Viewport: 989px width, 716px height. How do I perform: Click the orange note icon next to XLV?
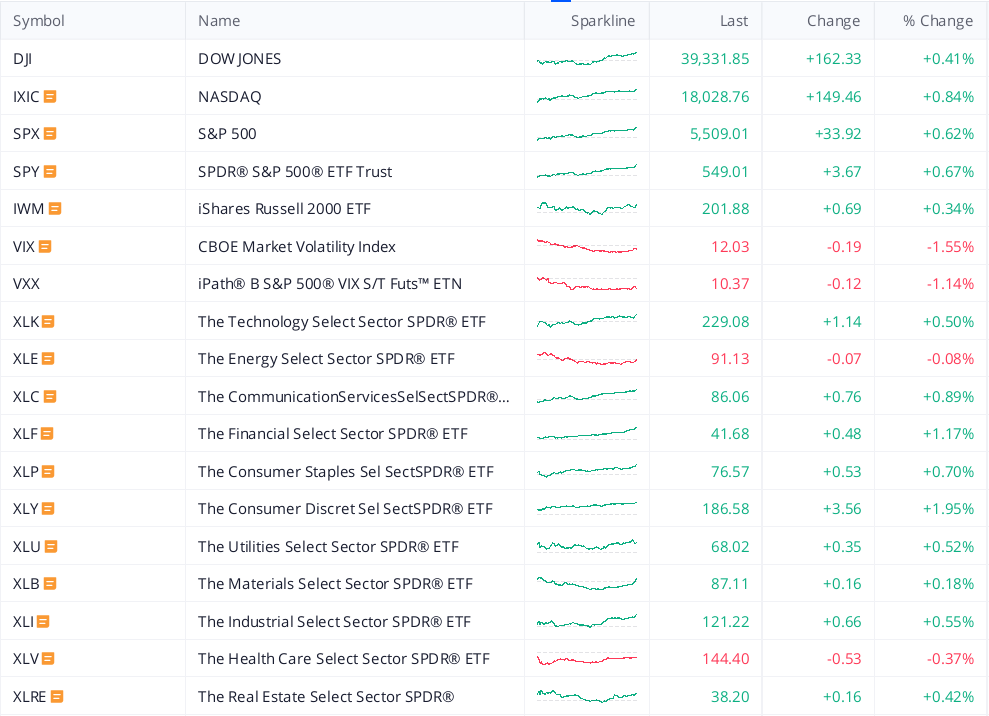click(48, 659)
